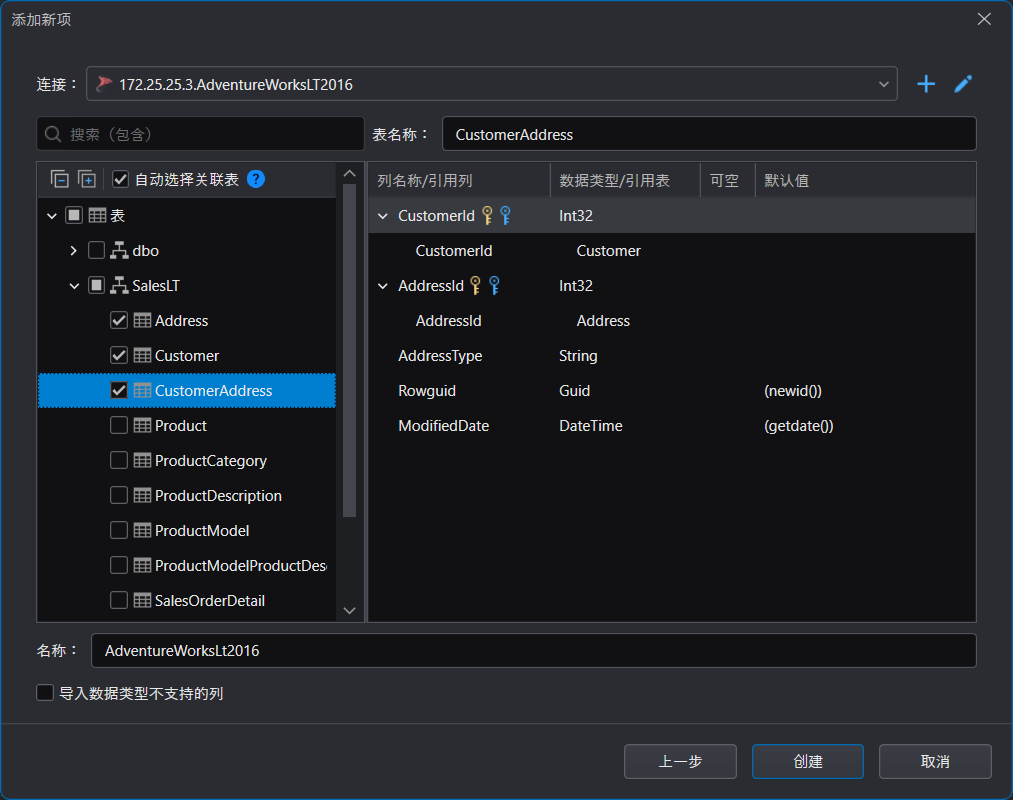This screenshot has height=800, width=1013.
Task: Check the dbo schema checkbox
Action: coord(96,250)
